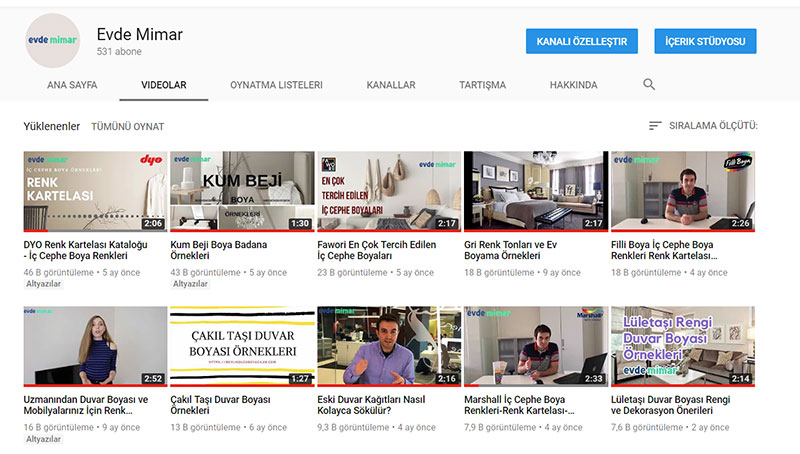Go to the Kanallar tab
Screen dimensions: 800x454
point(390,85)
